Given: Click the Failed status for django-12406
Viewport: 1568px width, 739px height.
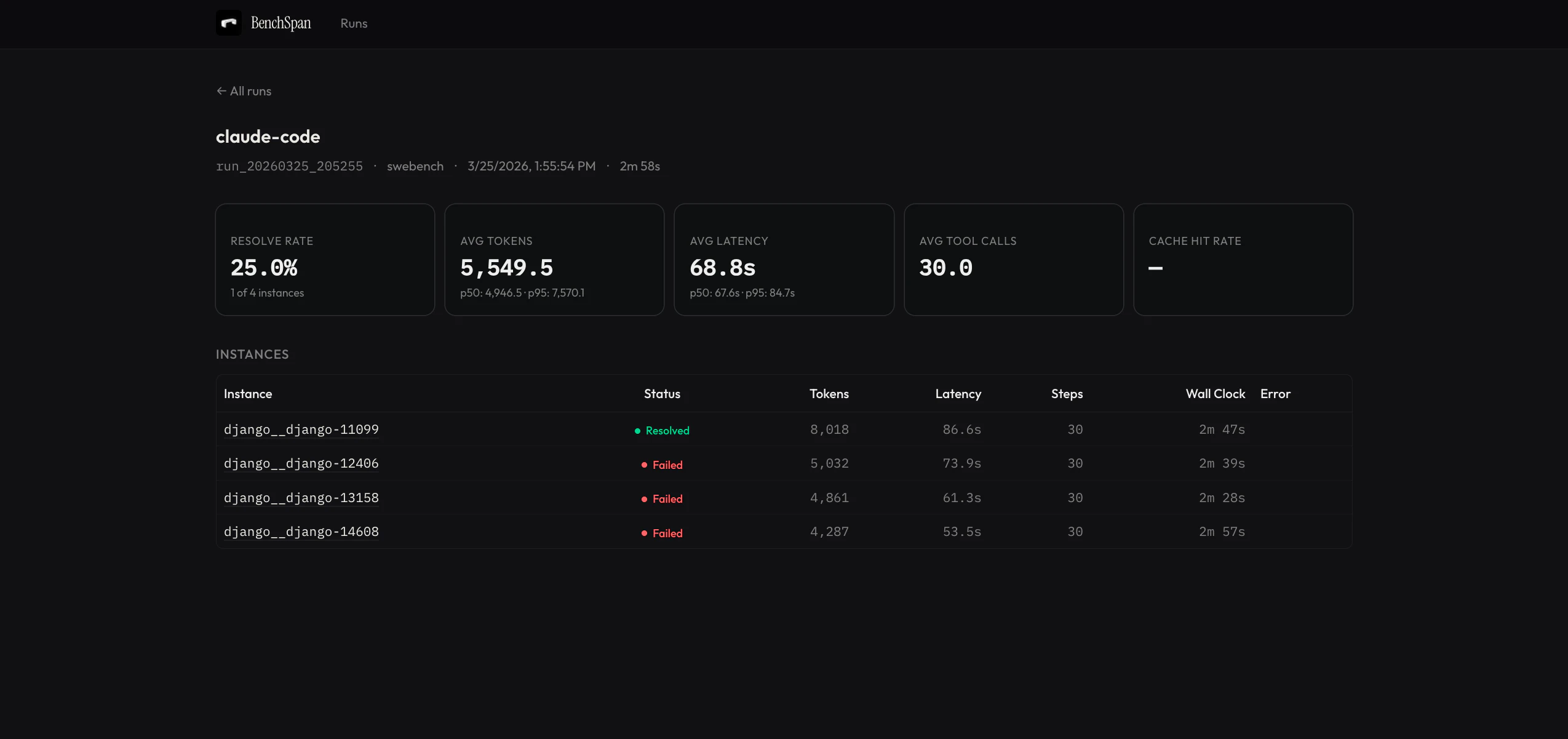Looking at the screenshot, I should pyautogui.click(x=662, y=465).
